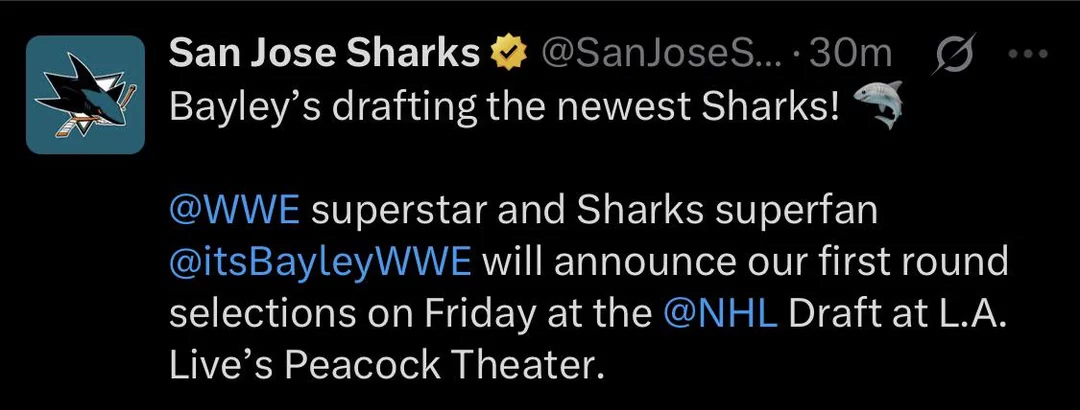
Task: Click the 30m timestamp
Action: pos(851,53)
